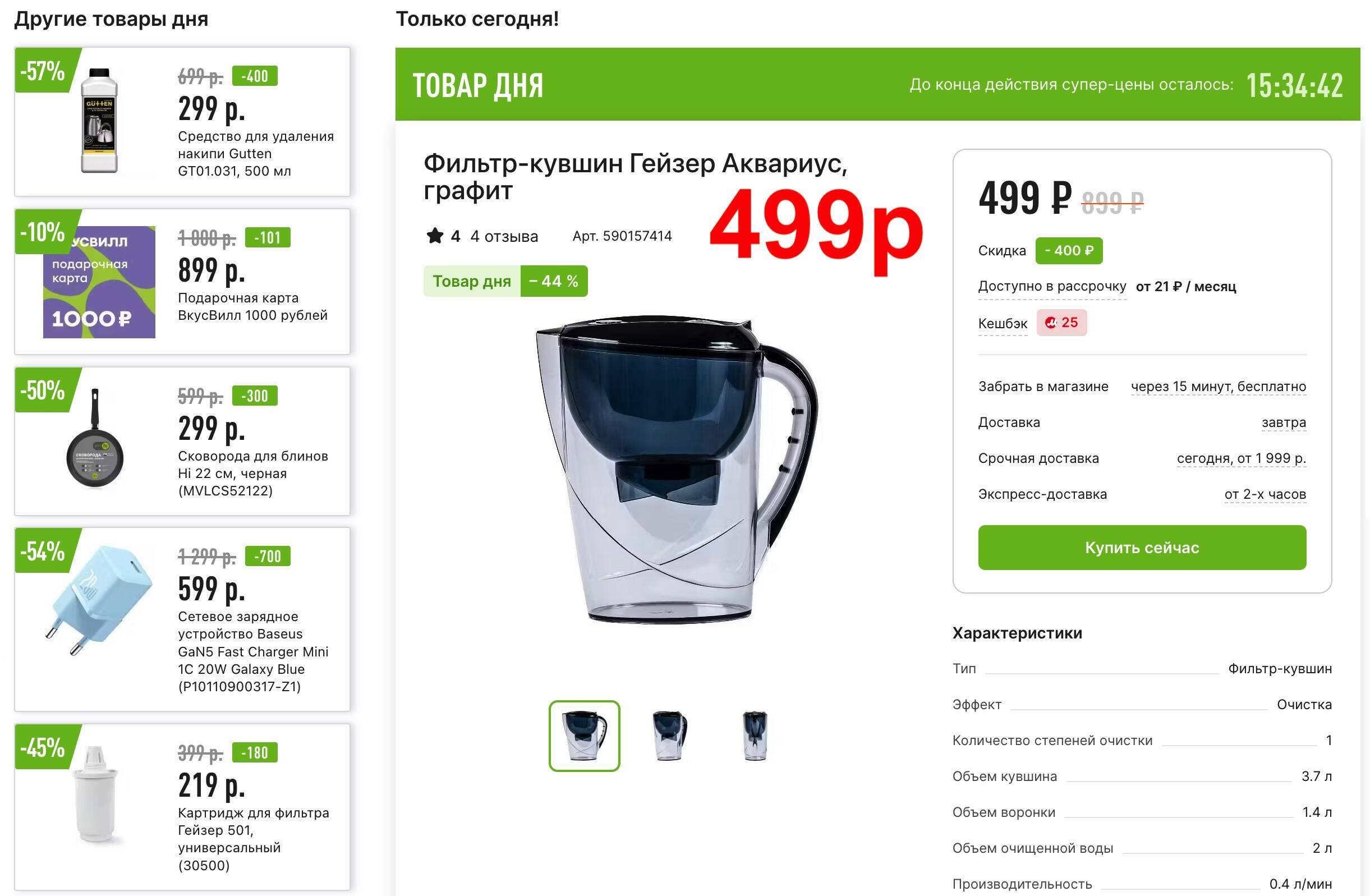Expand express delivery "от 2-х часов"

(x=1265, y=494)
